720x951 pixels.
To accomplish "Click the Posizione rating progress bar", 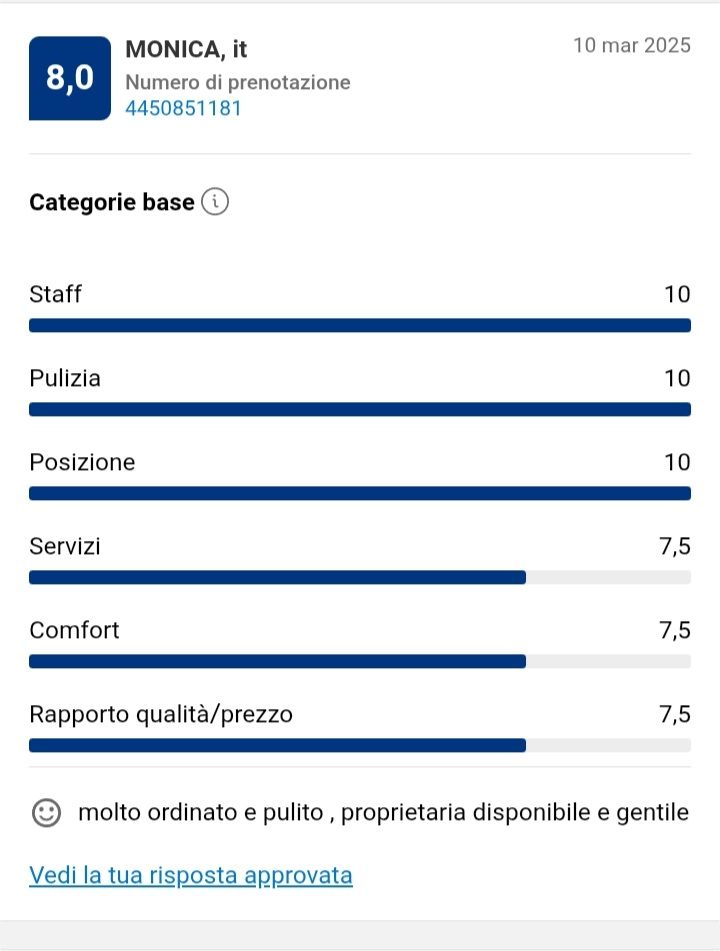I will 360,493.
